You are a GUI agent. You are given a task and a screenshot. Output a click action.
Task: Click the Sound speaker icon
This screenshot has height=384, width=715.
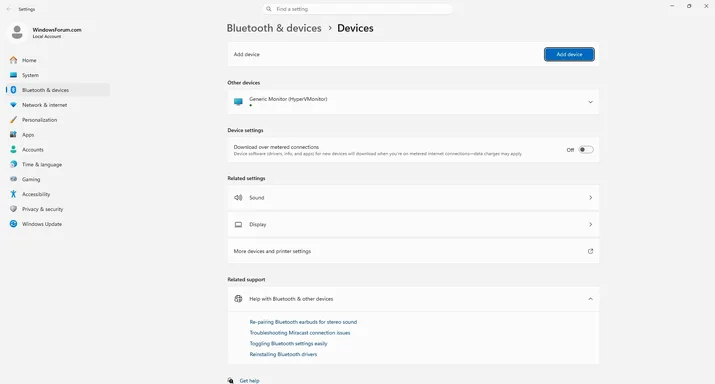coord(238,197)
